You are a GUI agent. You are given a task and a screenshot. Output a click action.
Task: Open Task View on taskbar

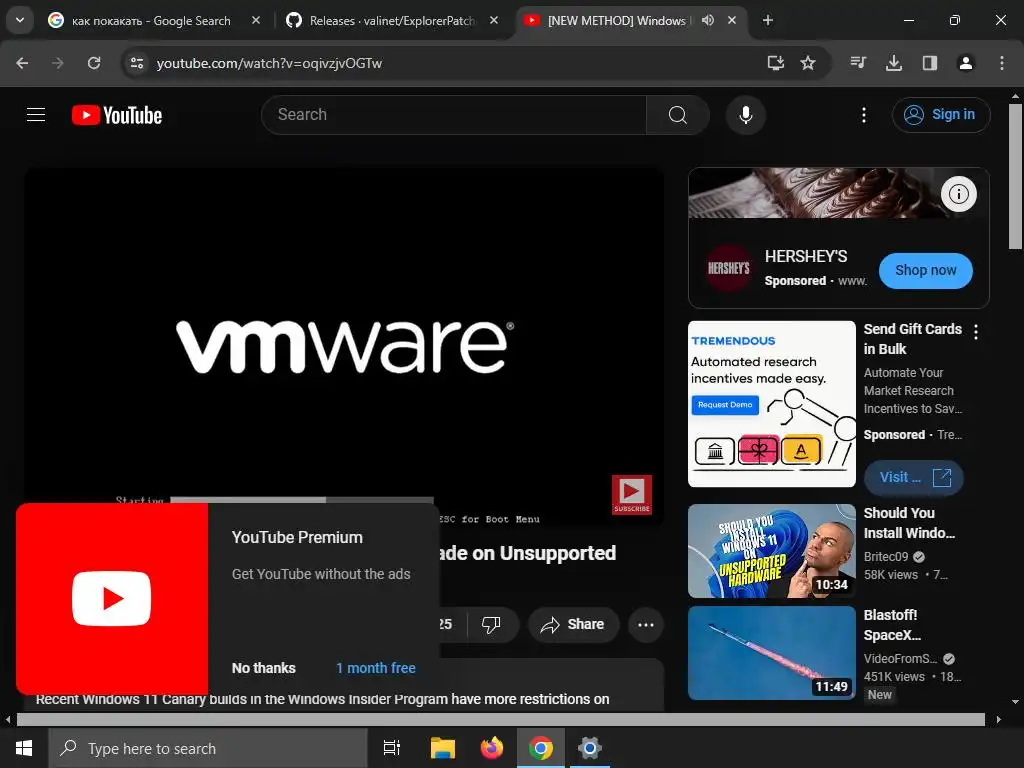392,748
